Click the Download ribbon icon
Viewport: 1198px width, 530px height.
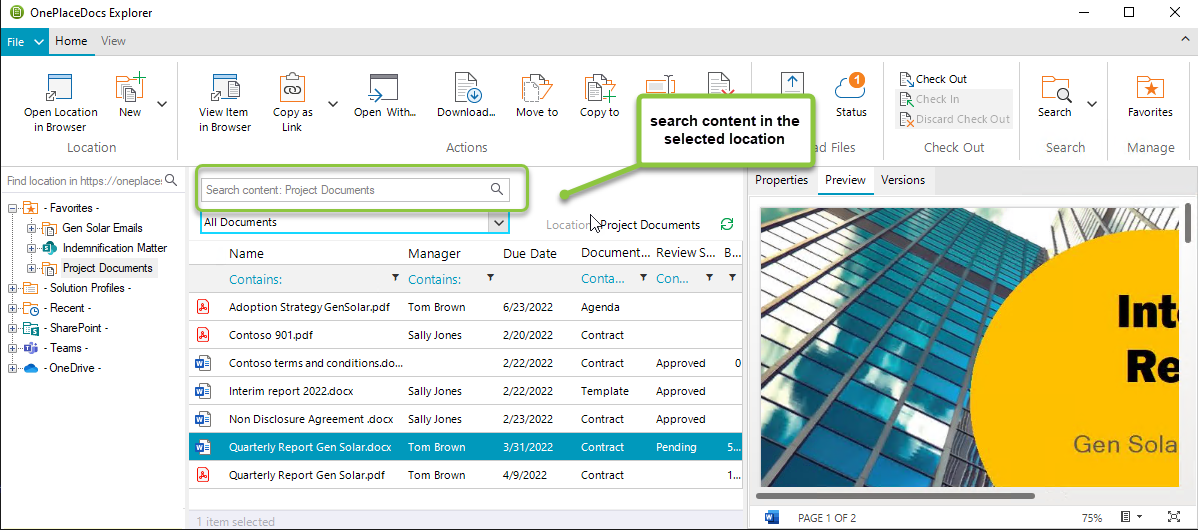pyautogui.click(x=467, y=87)
